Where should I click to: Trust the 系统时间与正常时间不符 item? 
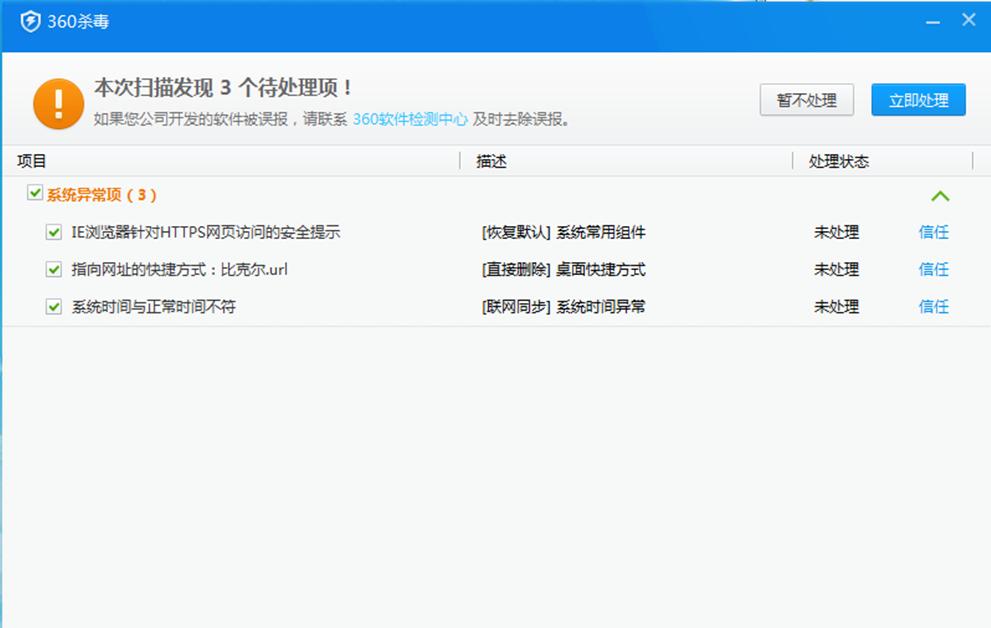933,307
